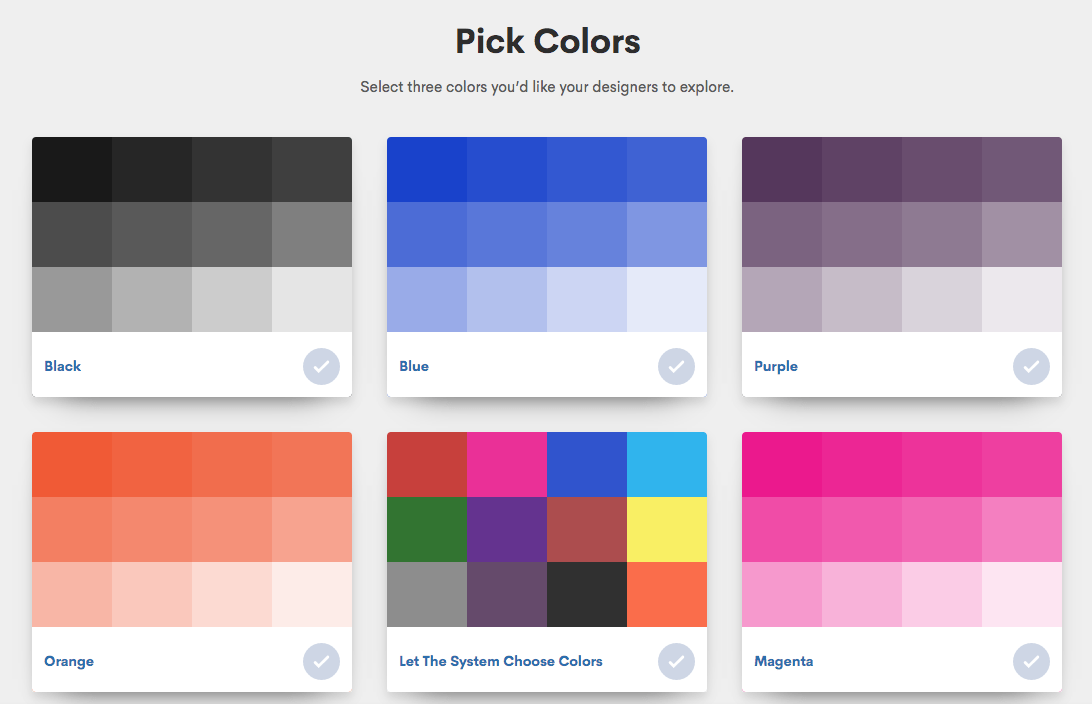Choose the lightest peach swatch in Orange palette
The width and height of the screenshot is (1092, 704).
coord(311,594)
